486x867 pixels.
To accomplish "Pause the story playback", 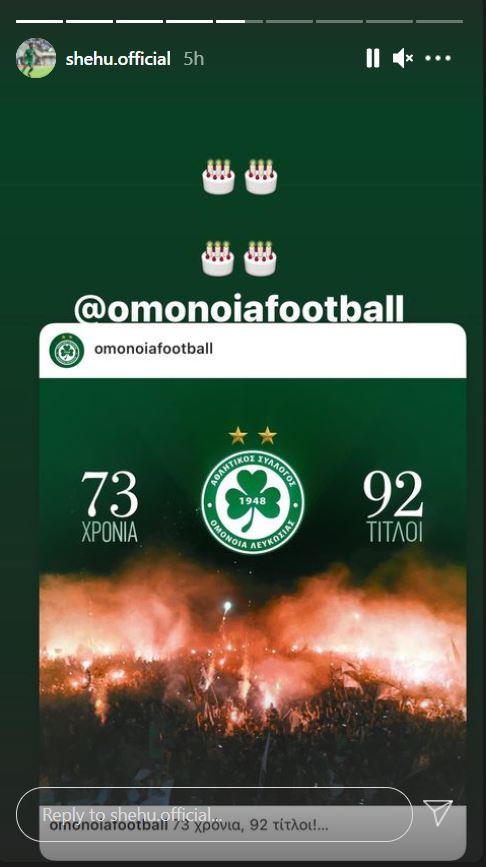I will point(373,58).
